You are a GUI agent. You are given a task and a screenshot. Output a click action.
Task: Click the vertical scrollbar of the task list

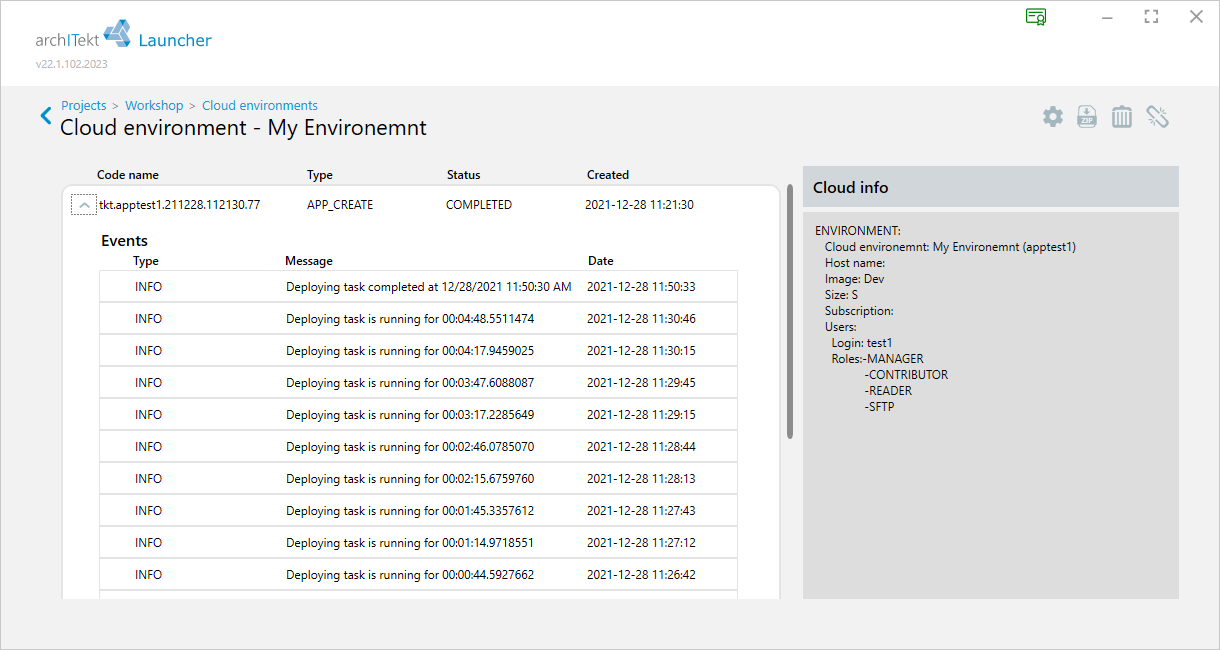(x=790, y=312)
